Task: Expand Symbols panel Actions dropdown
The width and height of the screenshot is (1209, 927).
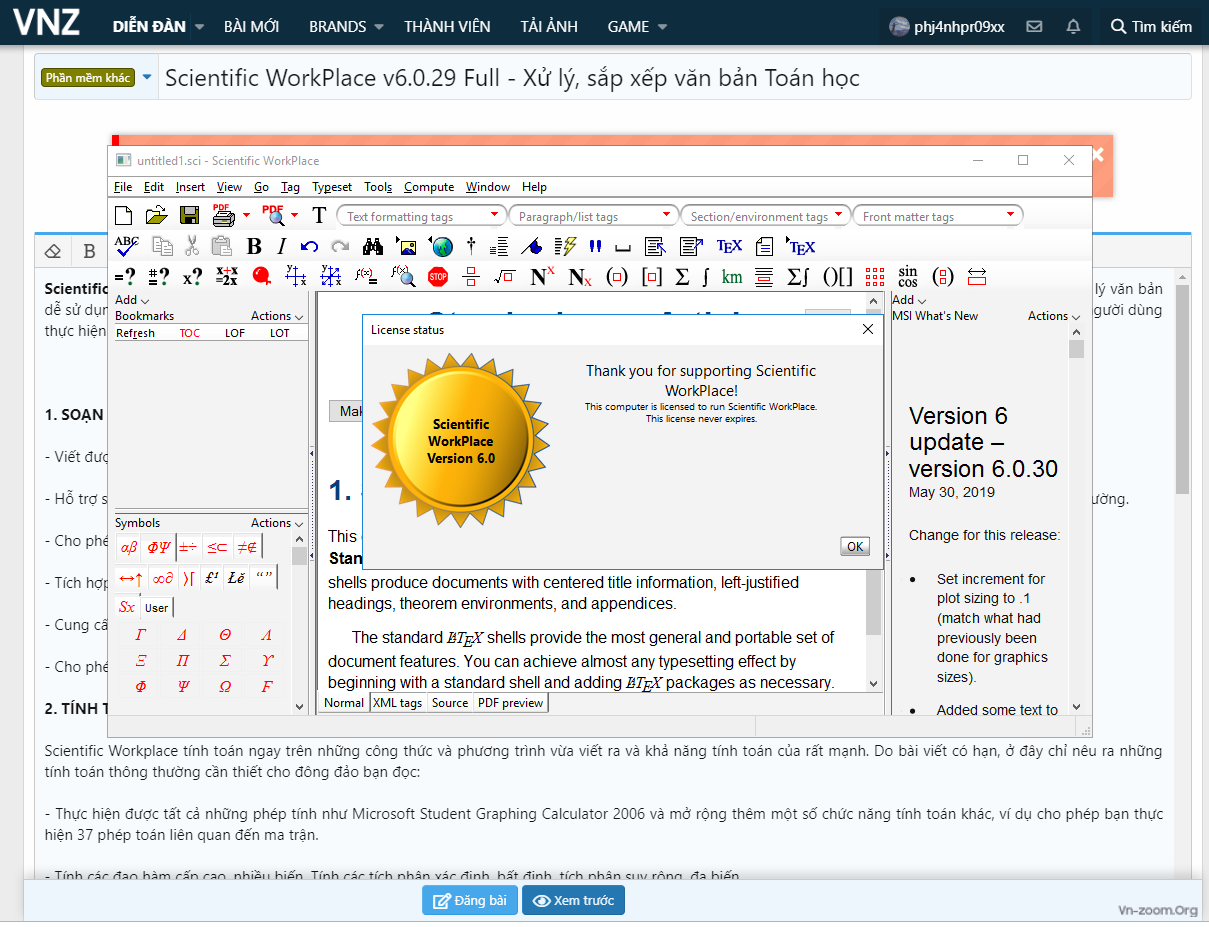Action: tap(277, 523)
